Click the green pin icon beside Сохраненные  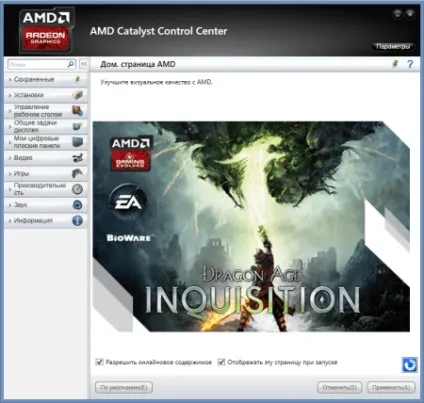[x=78, y=79]
